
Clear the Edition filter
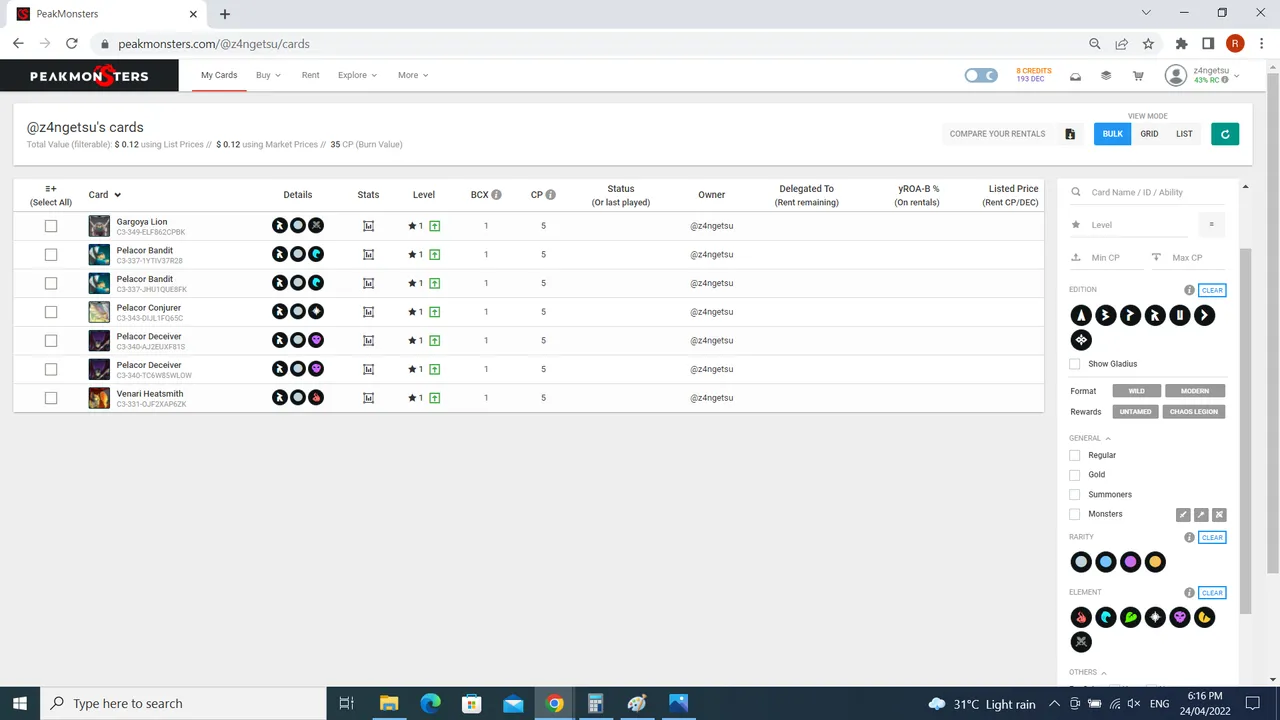click(1212, 290)
